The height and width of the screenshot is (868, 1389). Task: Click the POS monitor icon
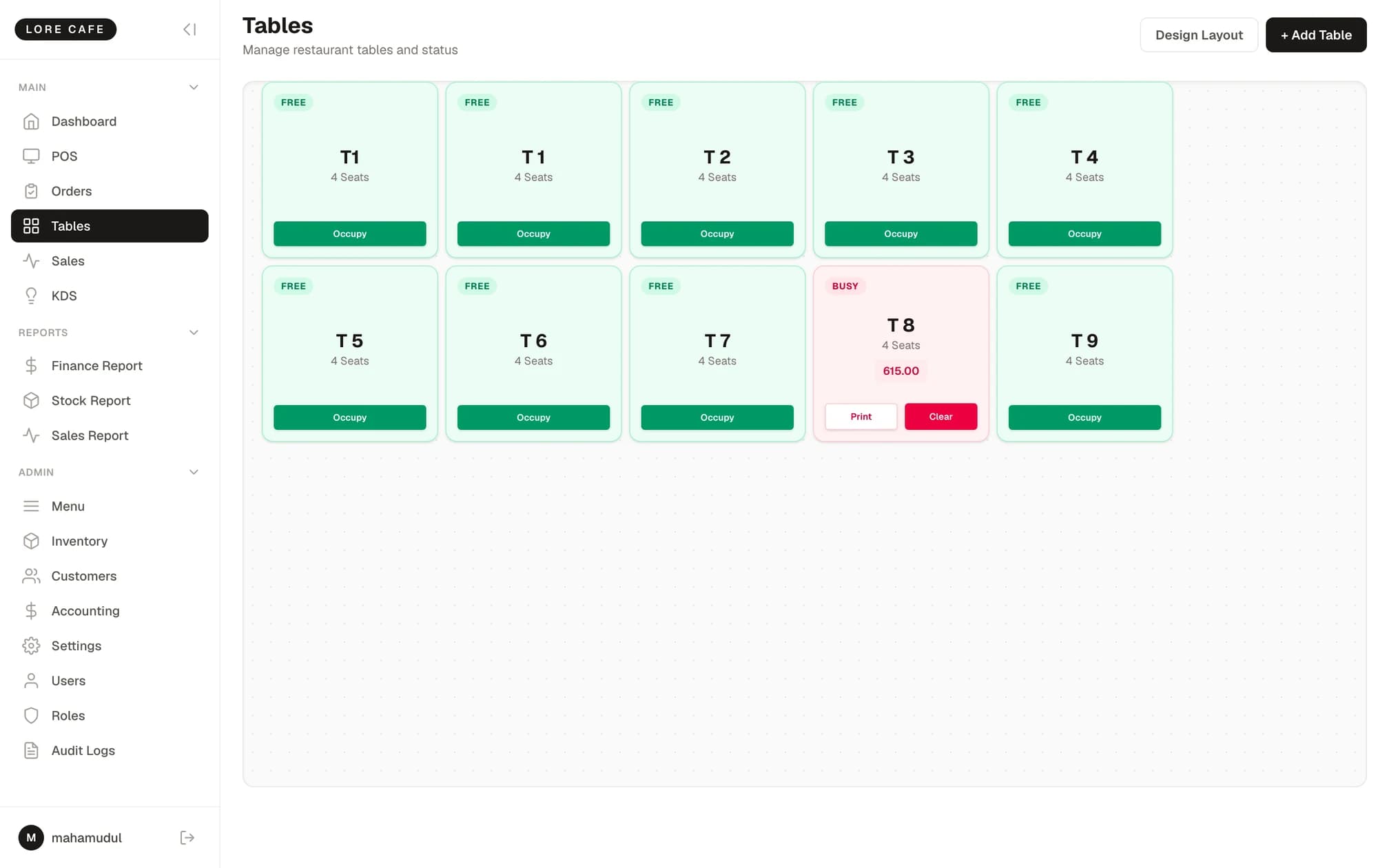click(x=31, y=156)
